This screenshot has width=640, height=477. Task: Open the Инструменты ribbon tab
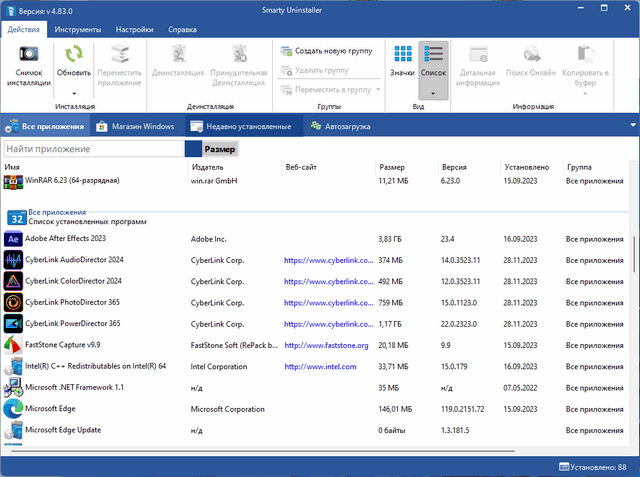pos(77,30)
